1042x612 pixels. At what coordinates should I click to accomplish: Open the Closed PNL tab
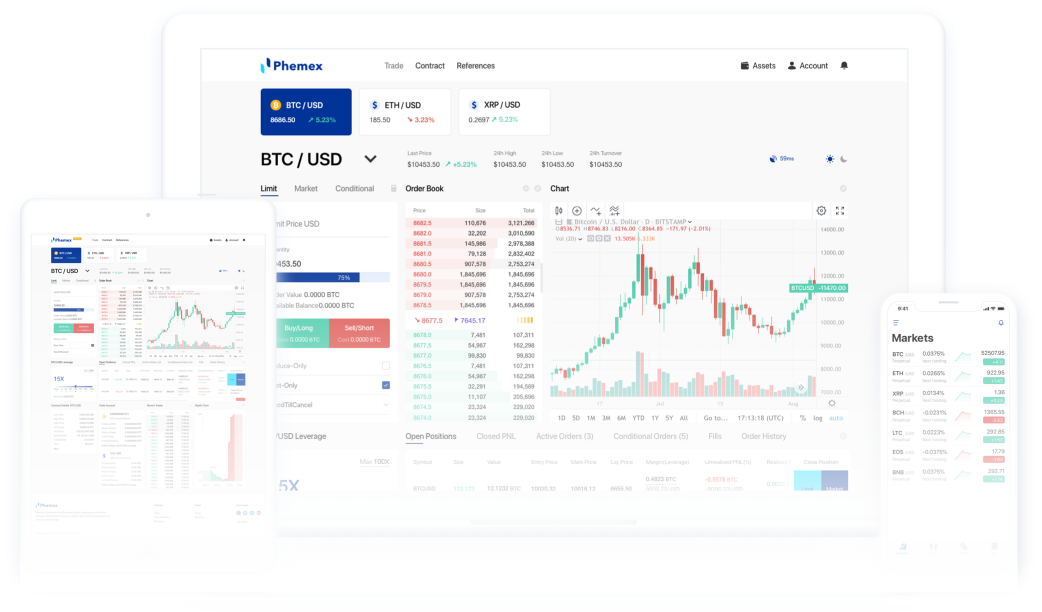[496, 437]
